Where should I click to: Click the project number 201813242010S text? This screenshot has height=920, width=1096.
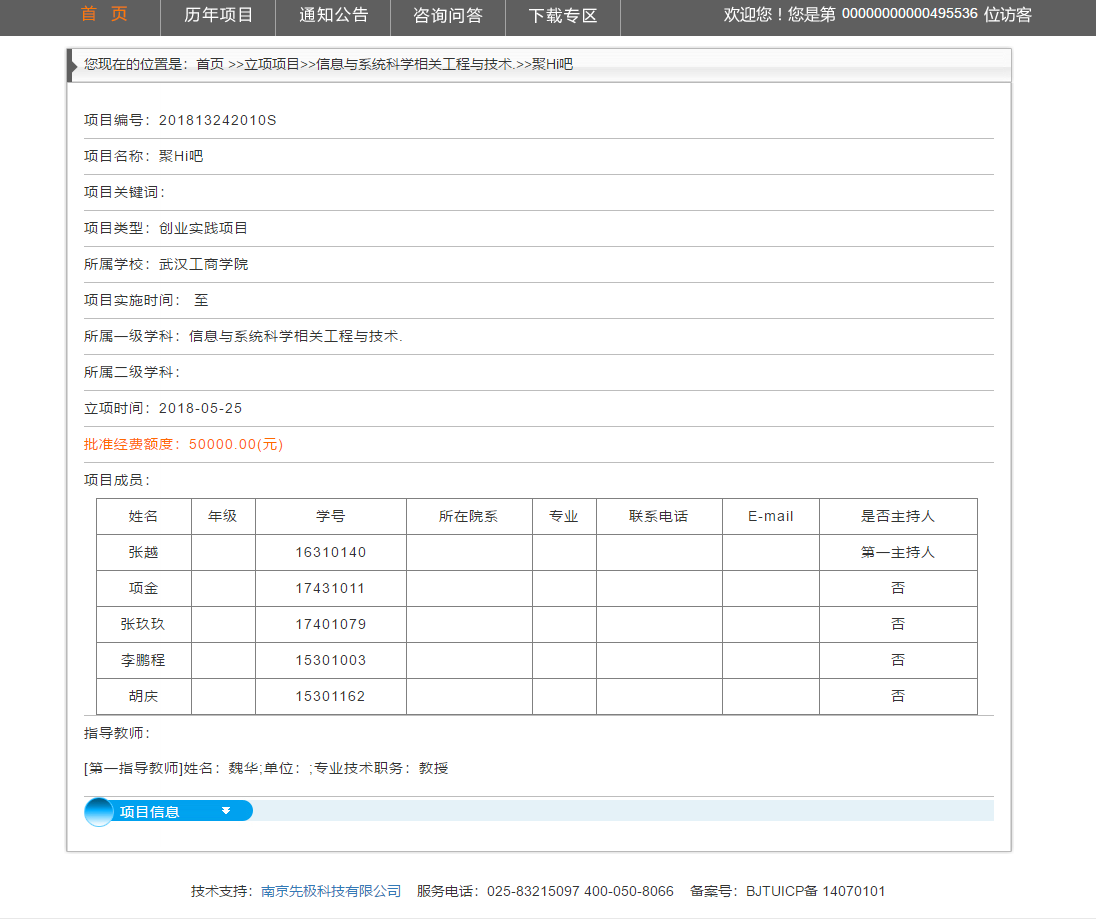tap(217, 120)
